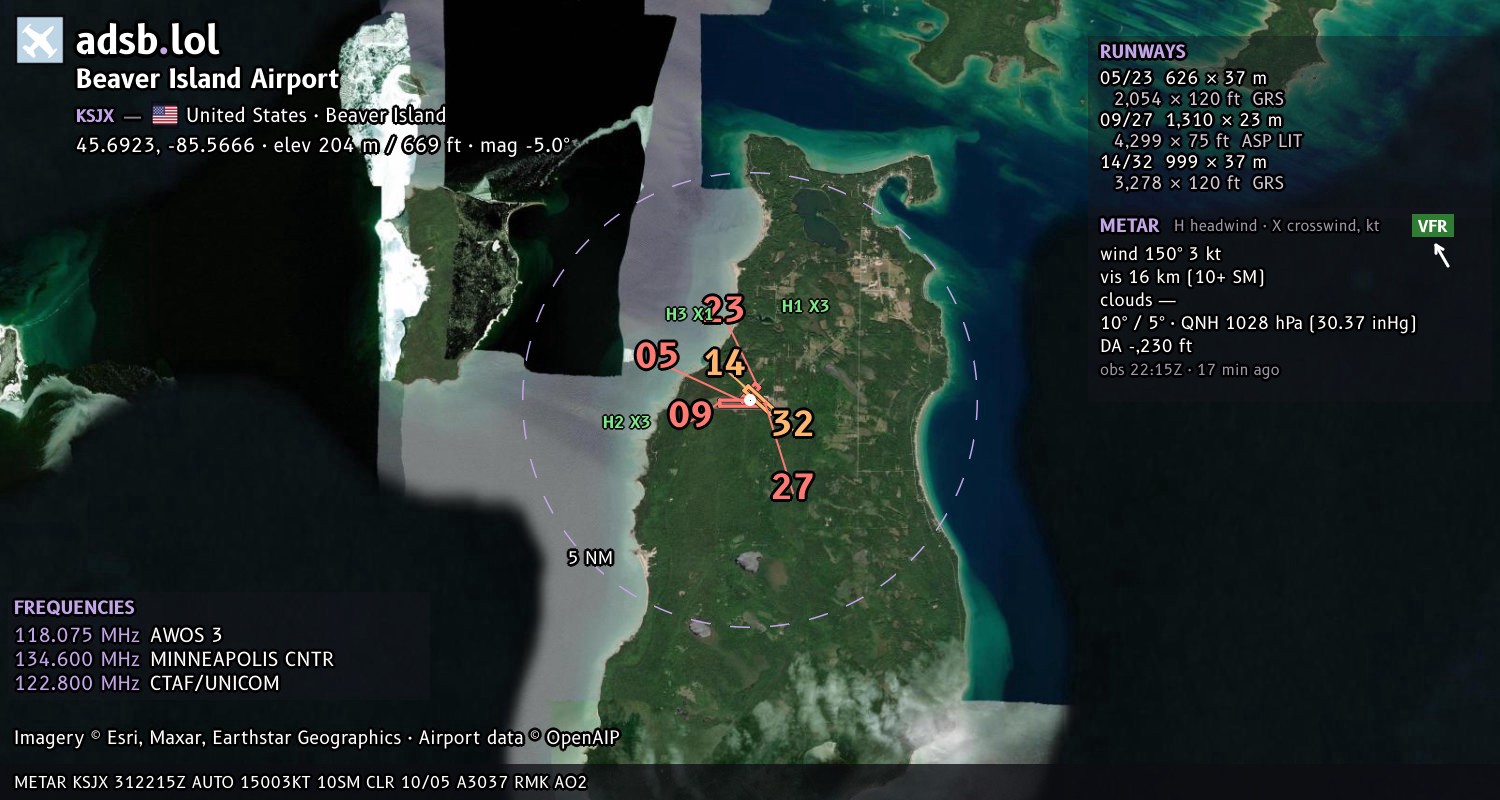Click the wind 150° 3 kt reading
The height and width of the screenshot is (800, 1500).
(1160, 254)
